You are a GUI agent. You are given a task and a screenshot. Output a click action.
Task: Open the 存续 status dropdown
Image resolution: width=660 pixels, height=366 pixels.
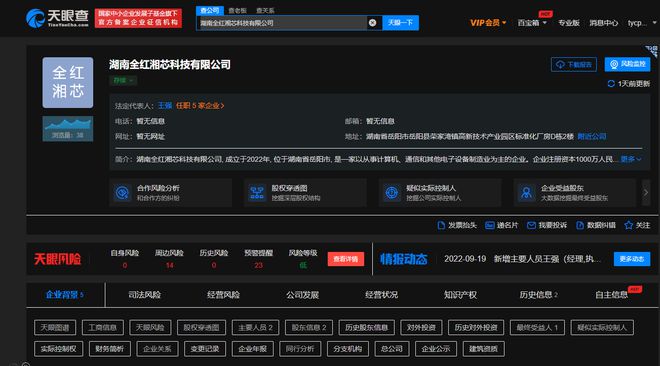123,80
